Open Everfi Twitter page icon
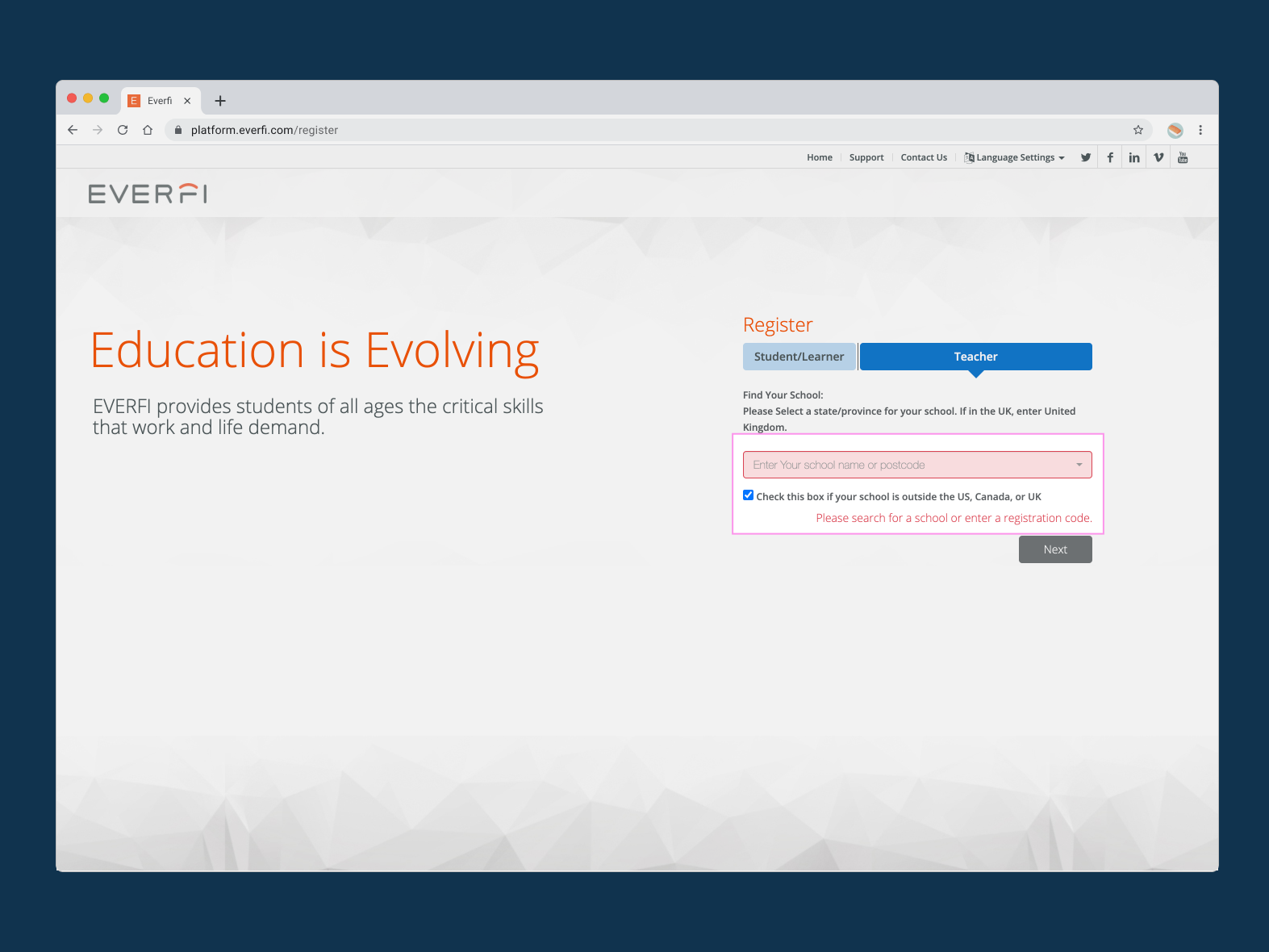1269x952 pixels. pos(1086,157)
